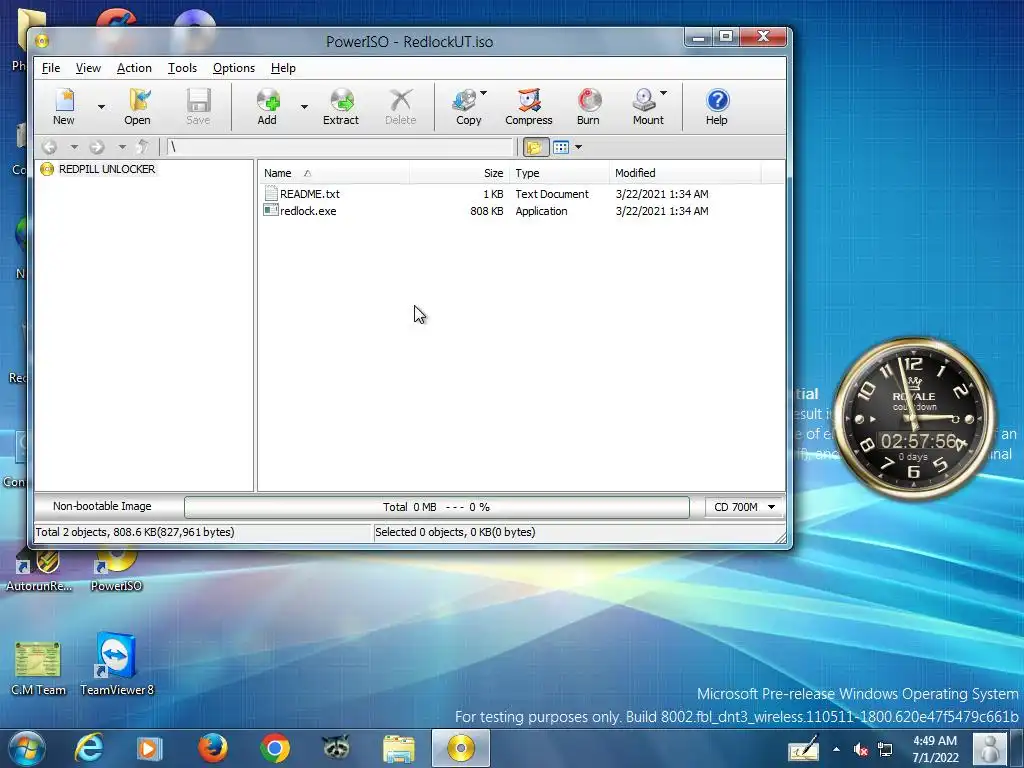Click the pen input tray icon
The height and width of the screenshot is (768, 1024).
point(804,749)
